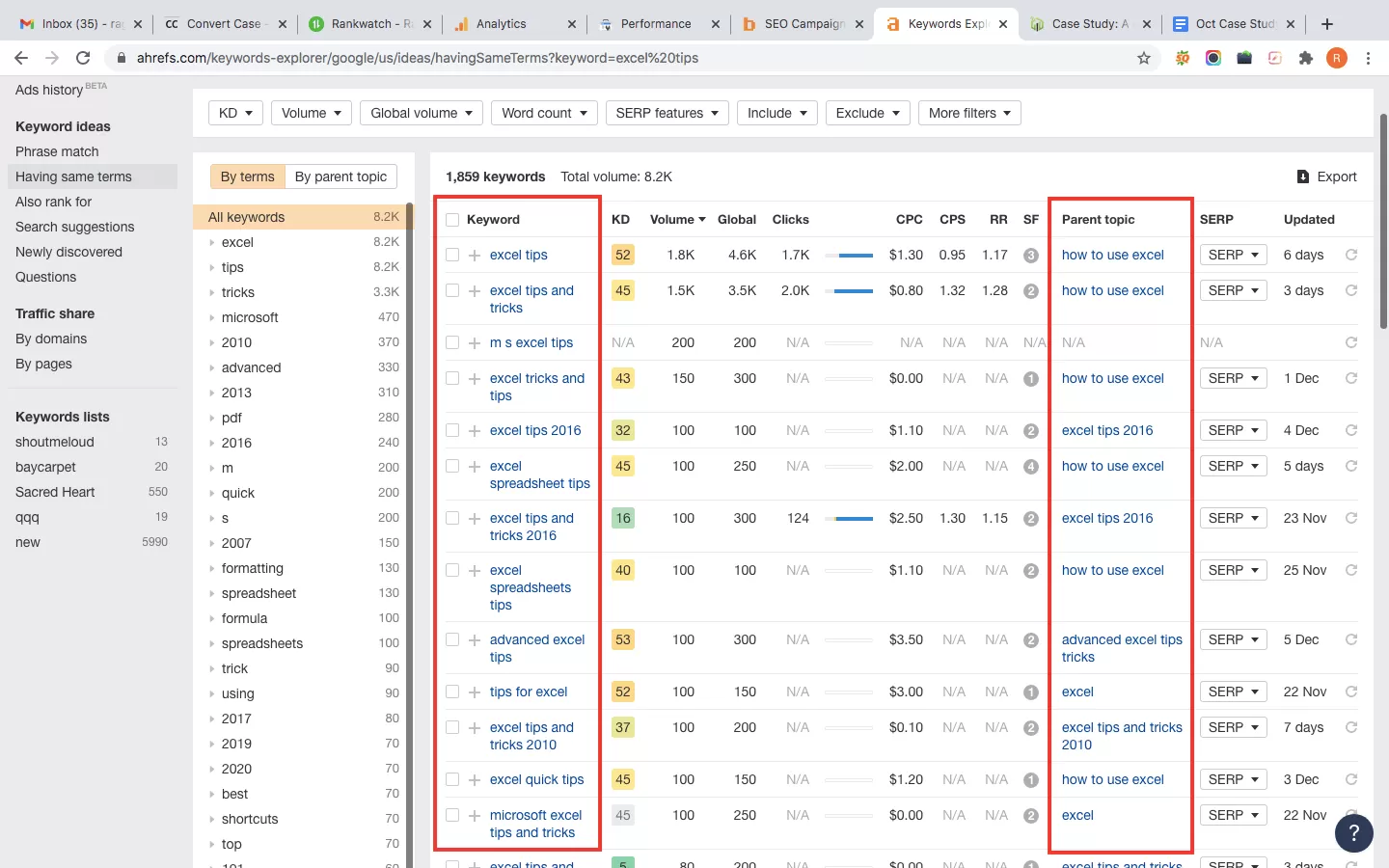Expand the tricks term in the list
1389x868 pixels.
[x=212, y=292]
